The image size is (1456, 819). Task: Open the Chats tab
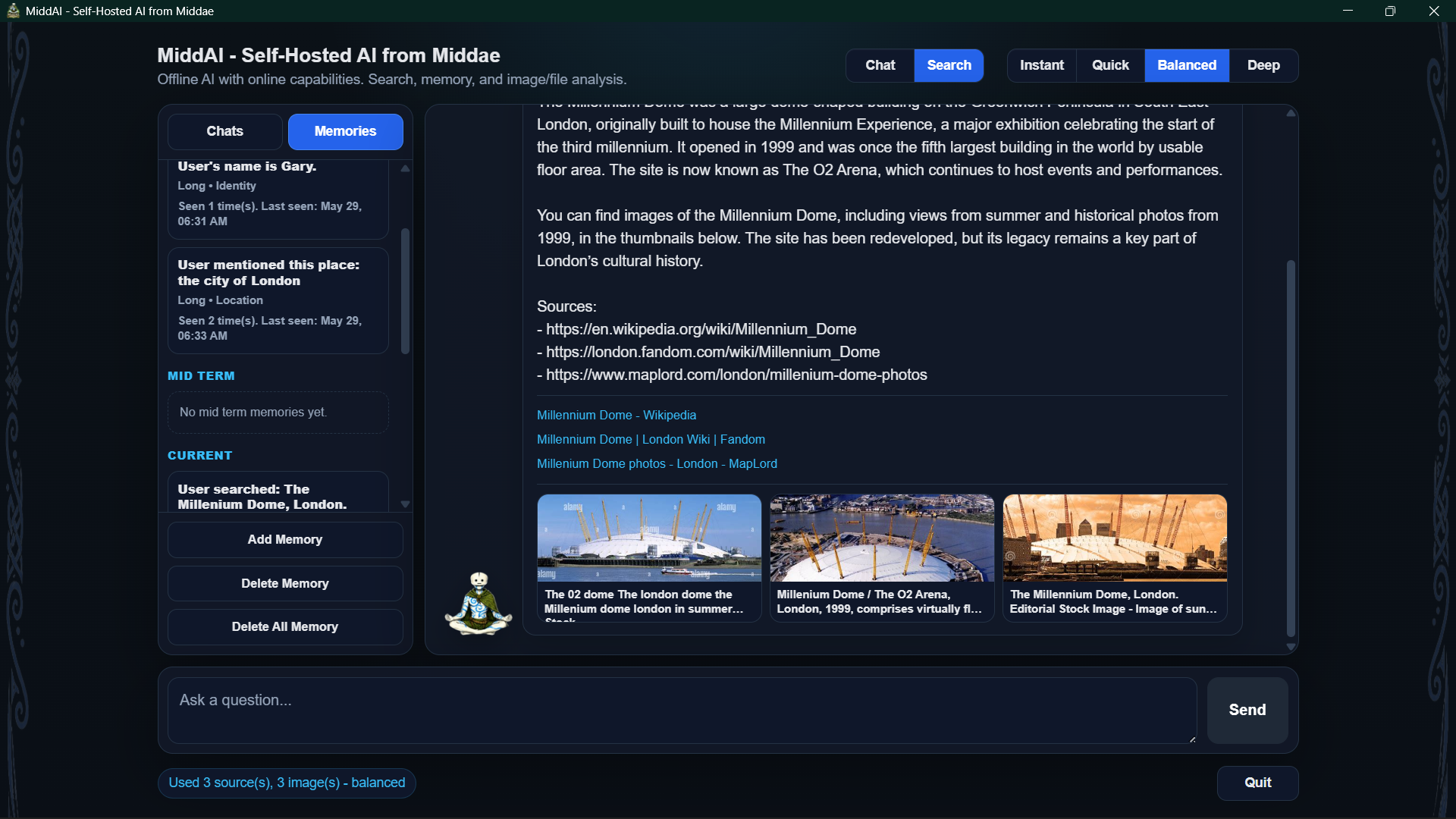[x=225, y=131]
